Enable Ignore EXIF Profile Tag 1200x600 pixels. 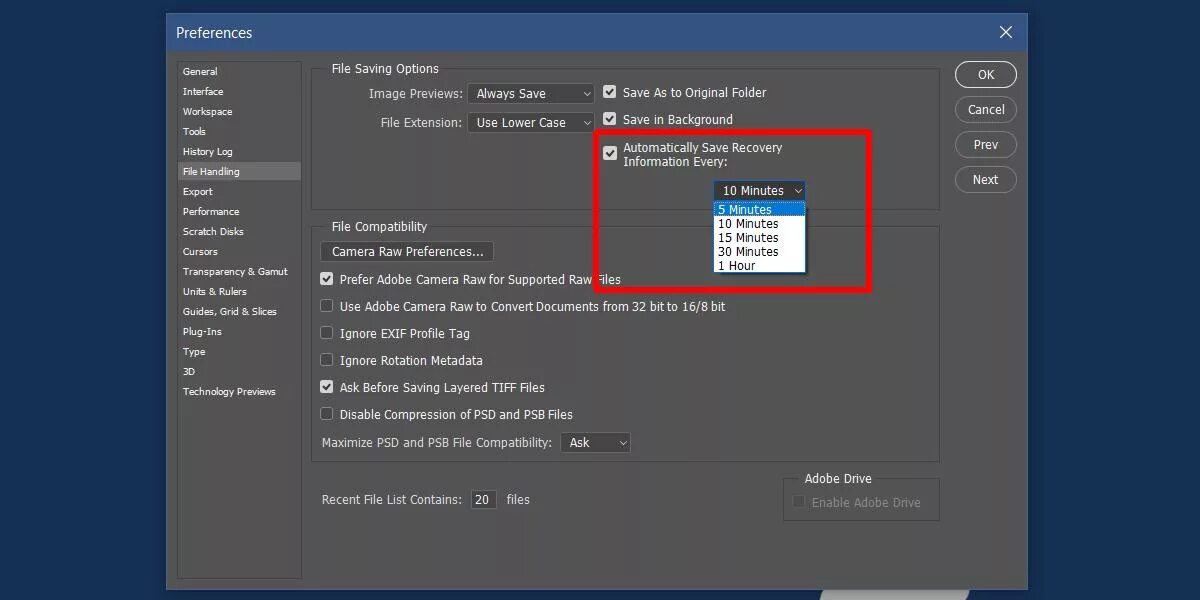point(327,334)
